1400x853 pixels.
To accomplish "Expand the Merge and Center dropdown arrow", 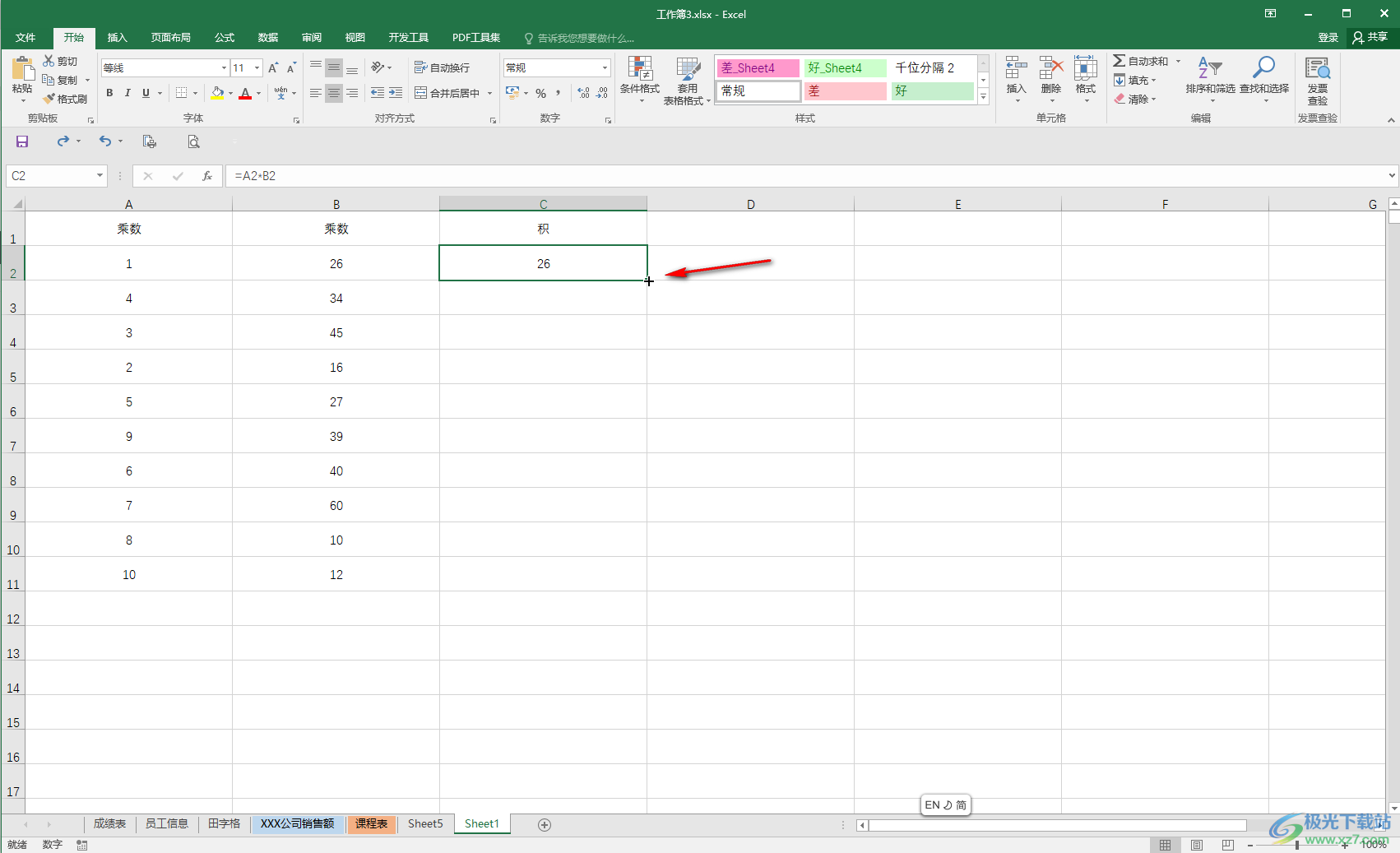I will 489,93.
